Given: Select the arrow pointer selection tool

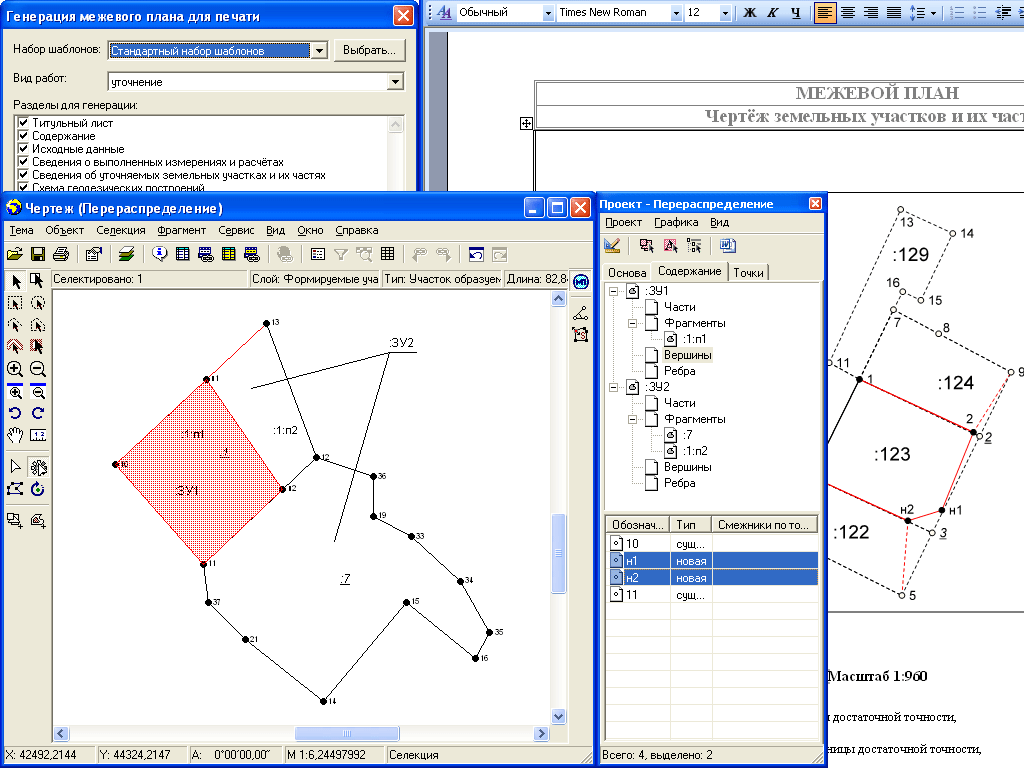Looking at the screenshot, I should pyautogui.click(x=15, y=280).
